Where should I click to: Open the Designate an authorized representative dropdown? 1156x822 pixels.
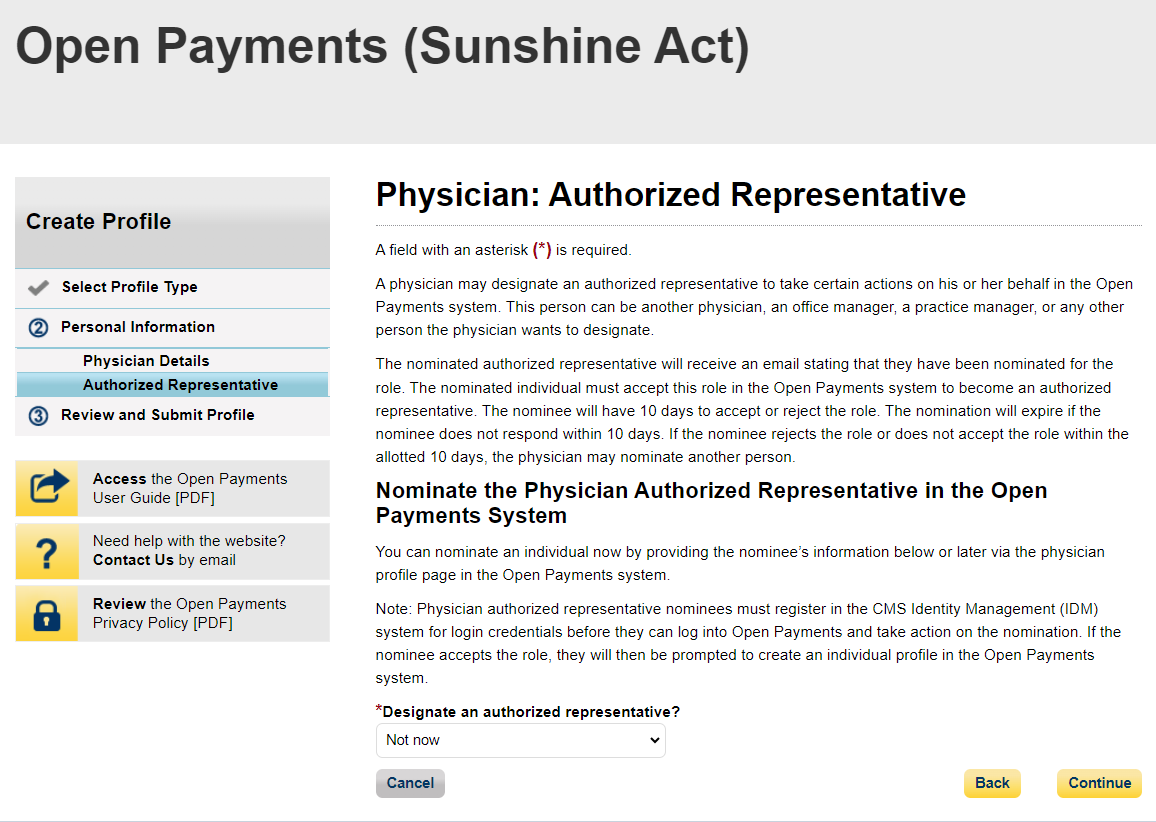tap(520, 741)
